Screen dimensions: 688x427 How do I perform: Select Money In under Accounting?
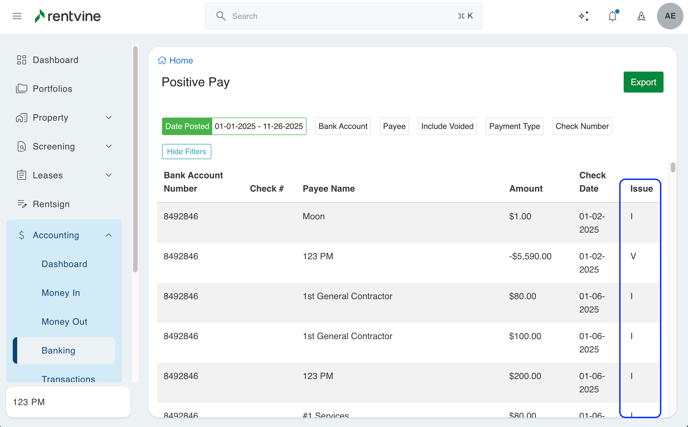[x=61, y=293]
